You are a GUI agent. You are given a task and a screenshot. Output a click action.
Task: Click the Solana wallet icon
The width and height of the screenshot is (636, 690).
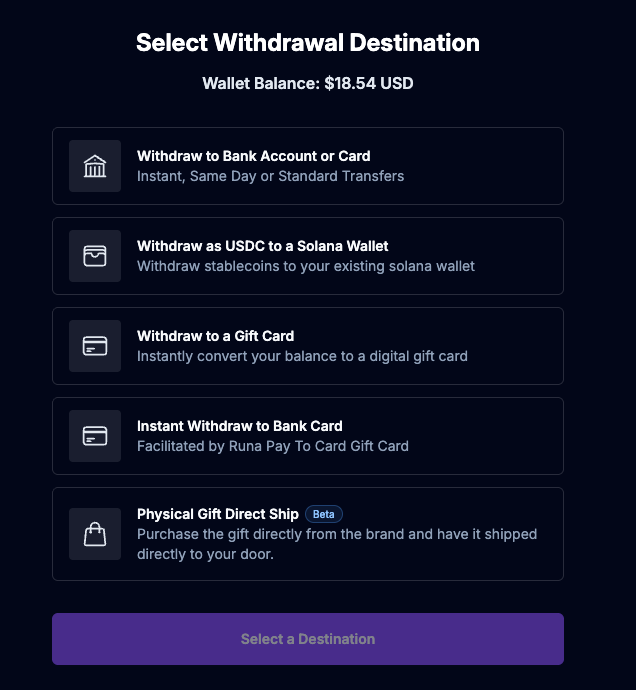pos(95,256)
